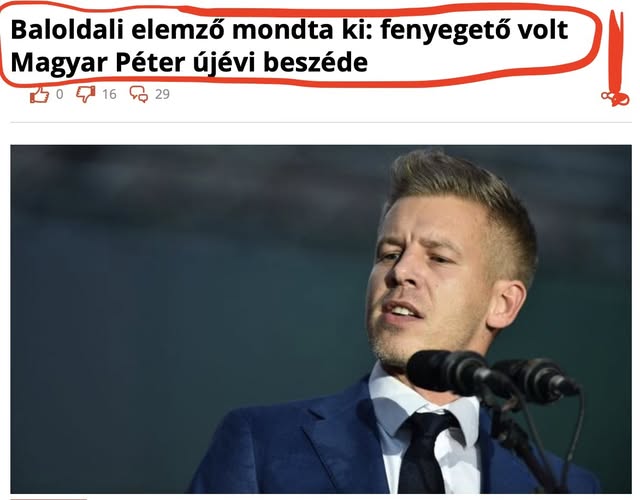Click the red label bar below photo
The width and height of the screenshot is (640, 500).
[x=49, y=498]
